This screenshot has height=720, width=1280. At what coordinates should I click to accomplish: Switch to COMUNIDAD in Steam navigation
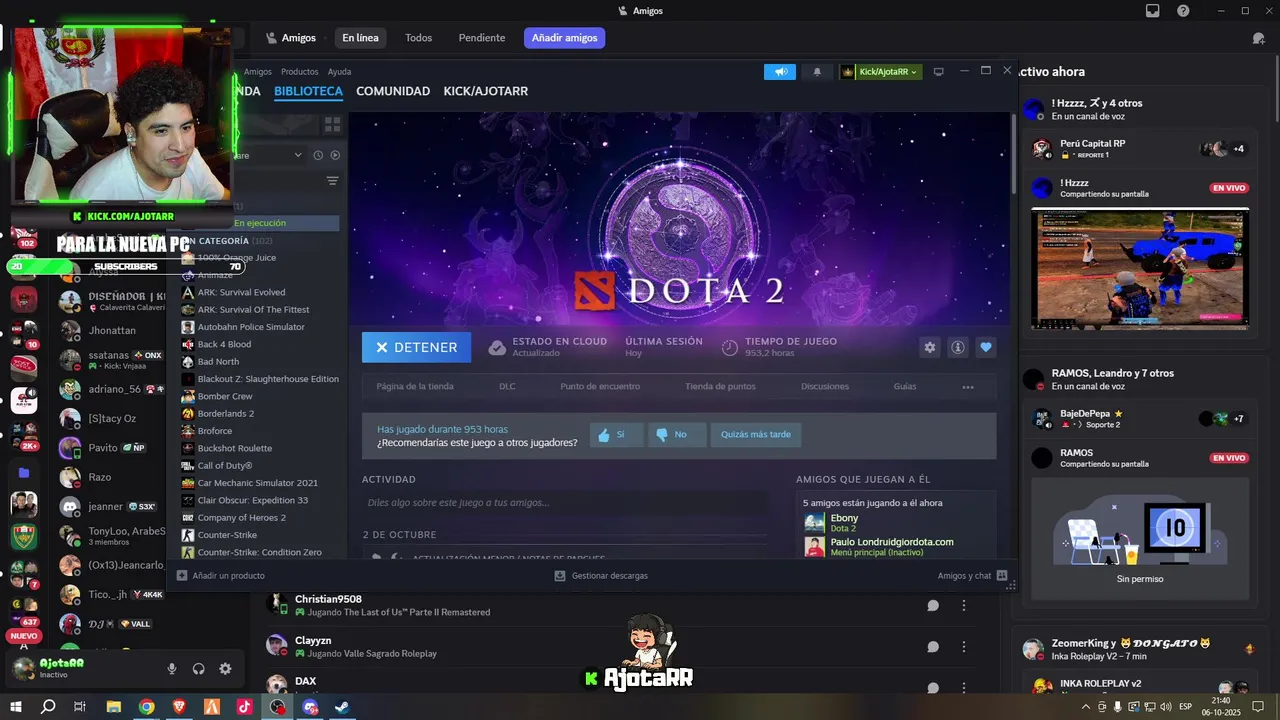click(393, 91)
